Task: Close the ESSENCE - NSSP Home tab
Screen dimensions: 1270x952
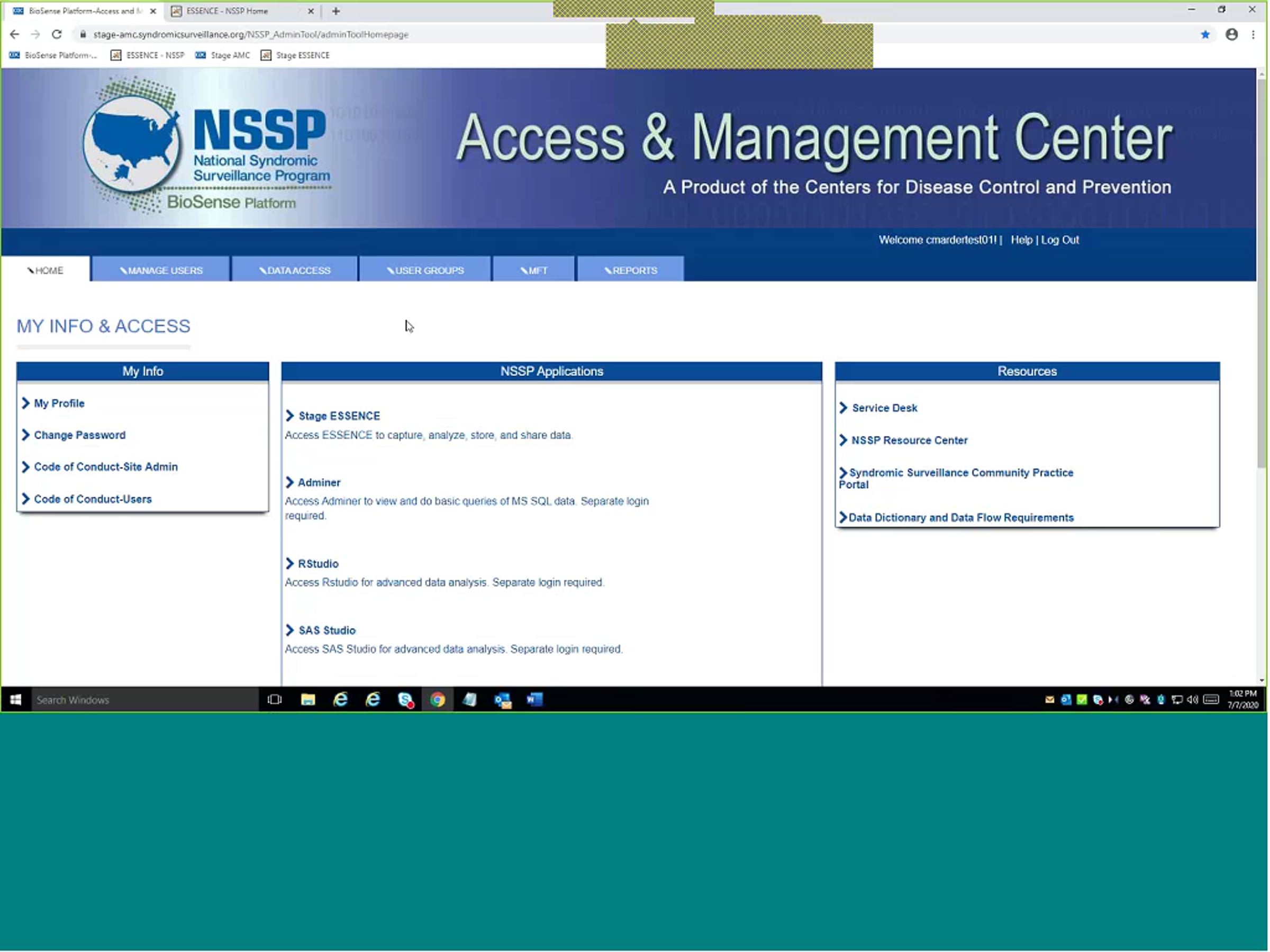Action: (x=311, y=11)
